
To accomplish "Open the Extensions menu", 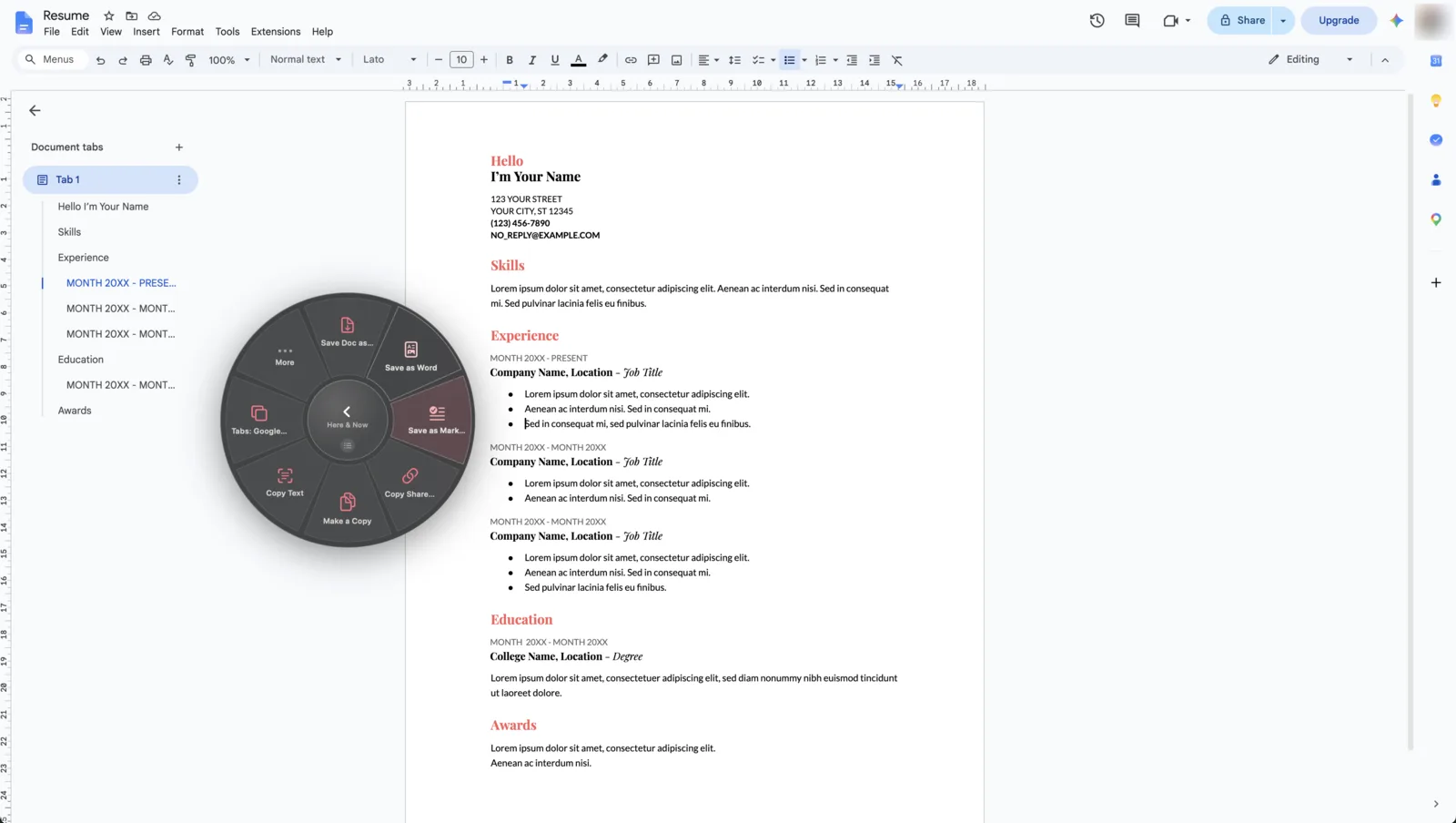I will (x=276, y=32).
